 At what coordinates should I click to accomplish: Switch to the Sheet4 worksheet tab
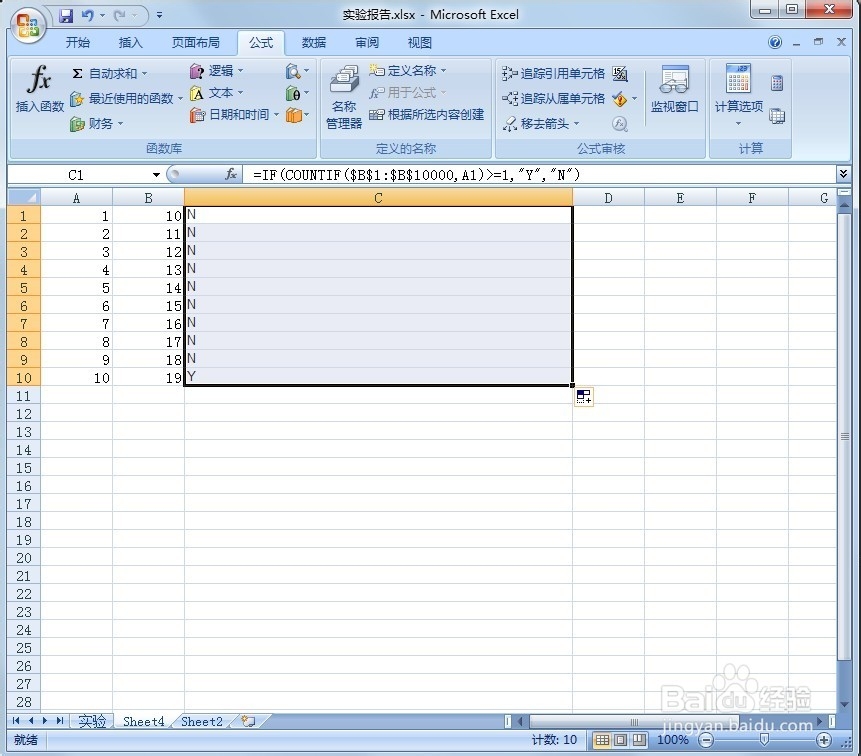[143, 721]
